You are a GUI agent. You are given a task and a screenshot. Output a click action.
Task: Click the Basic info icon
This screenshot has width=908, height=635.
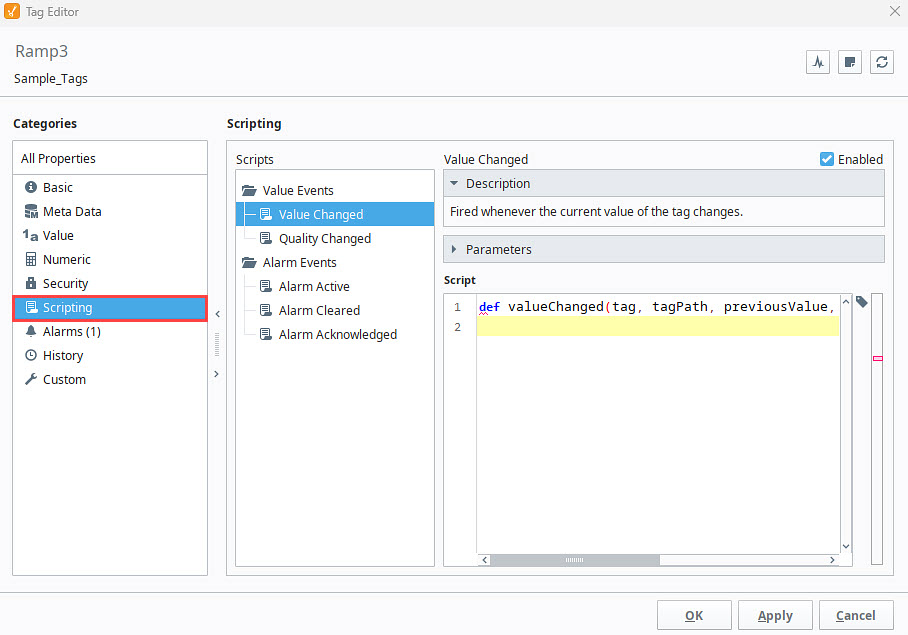pos(31,187)
